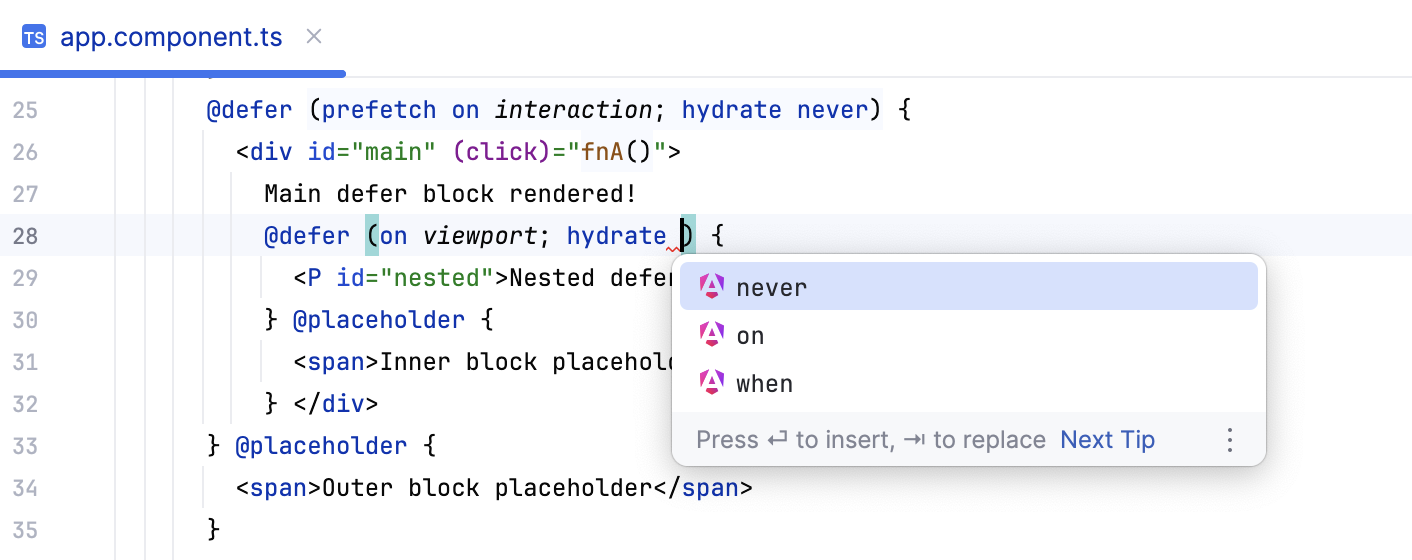This screenshot has width=1412, height=560.
Task: Select the app.component.ts editor tab
Action: [x=171, y=38]
